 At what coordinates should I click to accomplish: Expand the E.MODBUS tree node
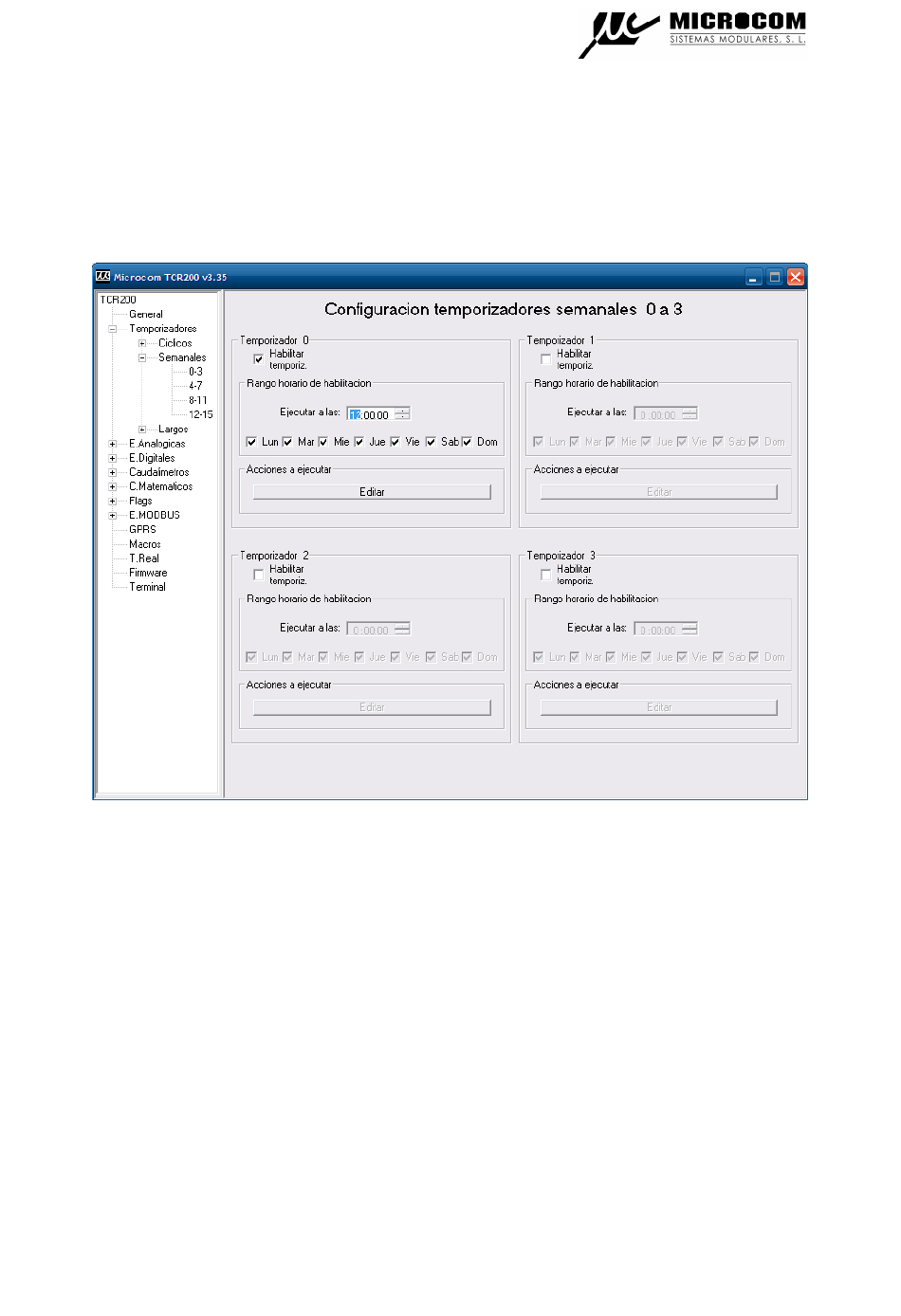tap(113, 516)
